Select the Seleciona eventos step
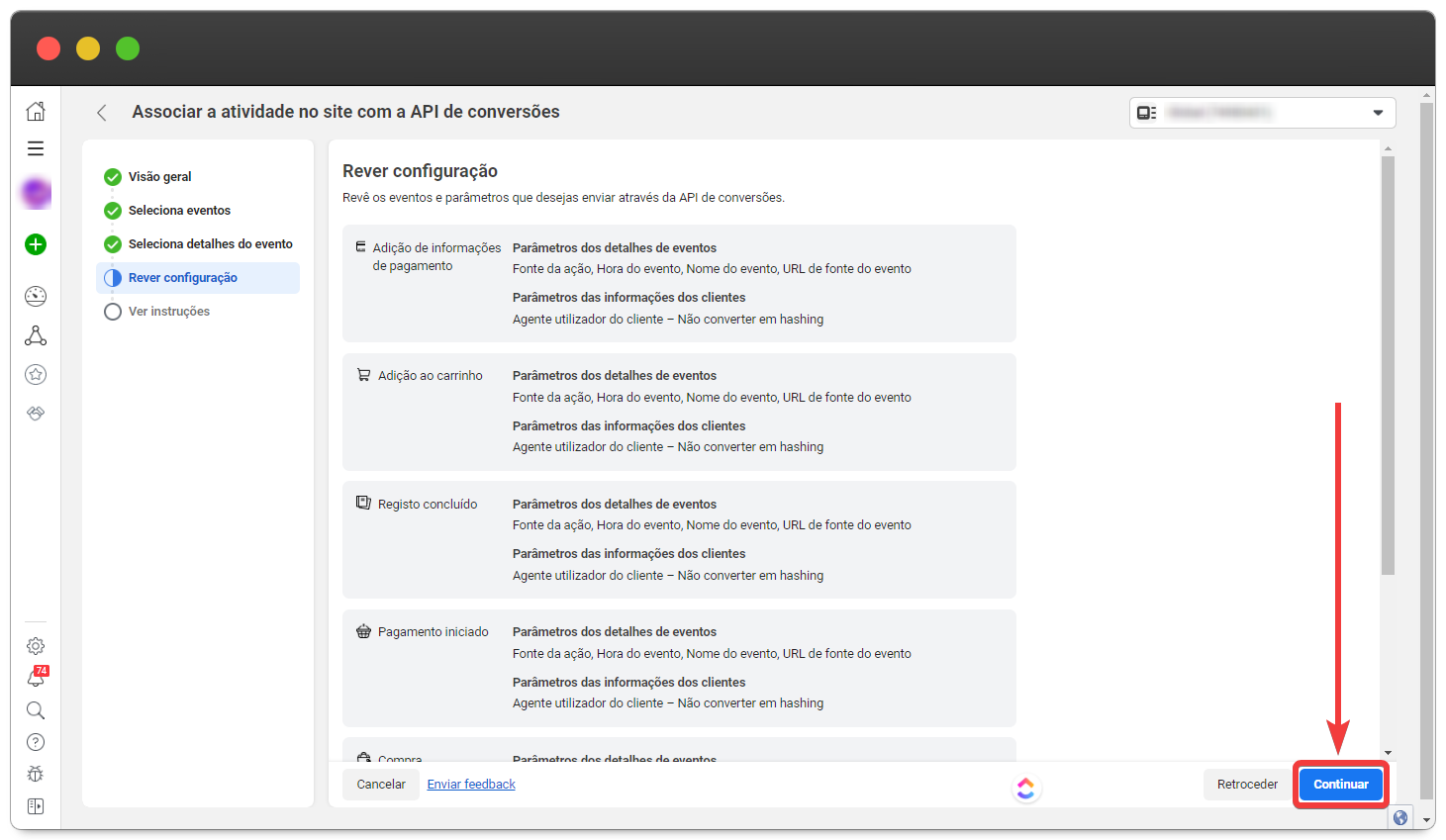 (179, 211)
